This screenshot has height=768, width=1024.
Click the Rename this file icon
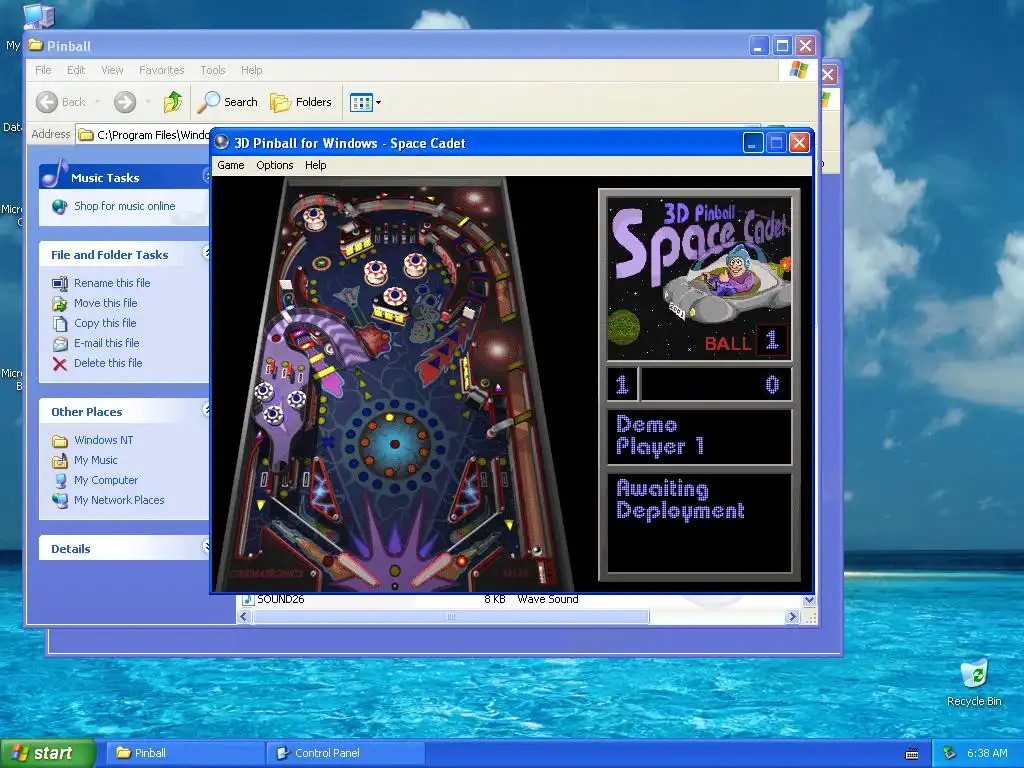coord(59,283)
